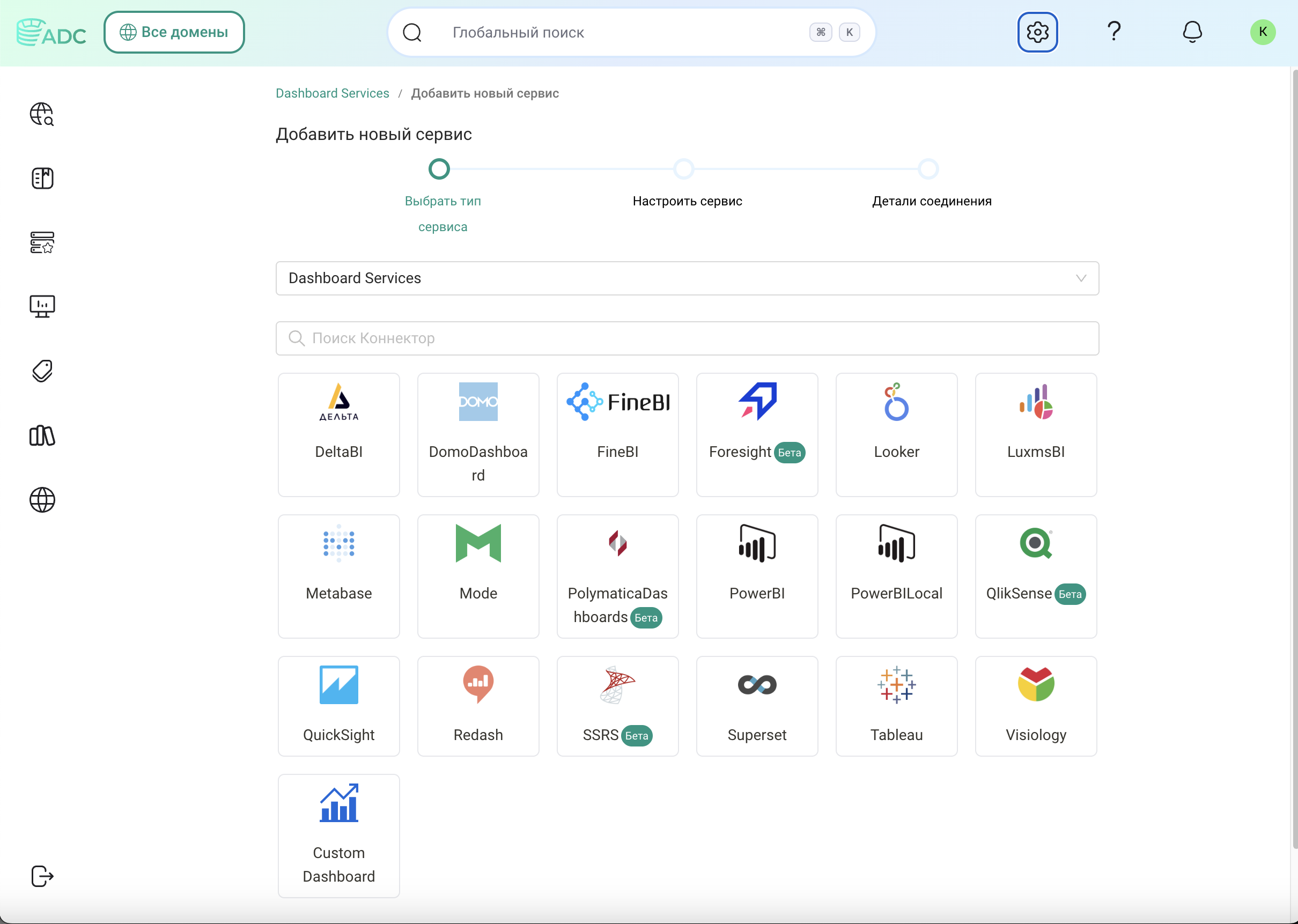Viewport: 1298px width, 924px height.
Task: Open the globe domains sidebar icon
Action: [42, 500]
